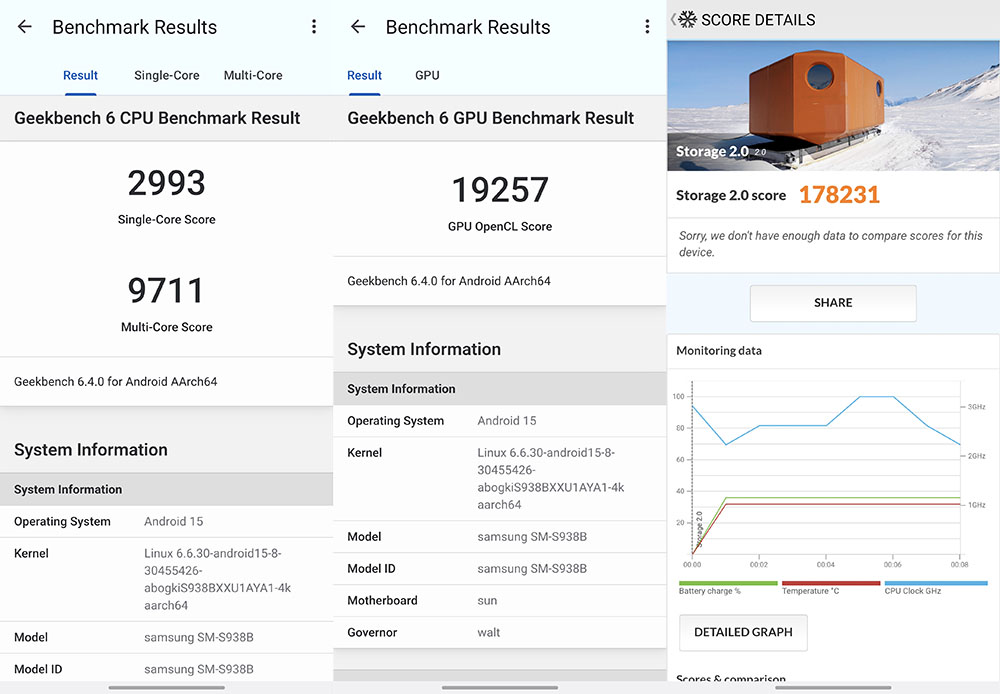The height and width of the screenshot is (694, 1000).
Task: Tap the Kernel value on the GPU screen
Action: click(551, 478)
